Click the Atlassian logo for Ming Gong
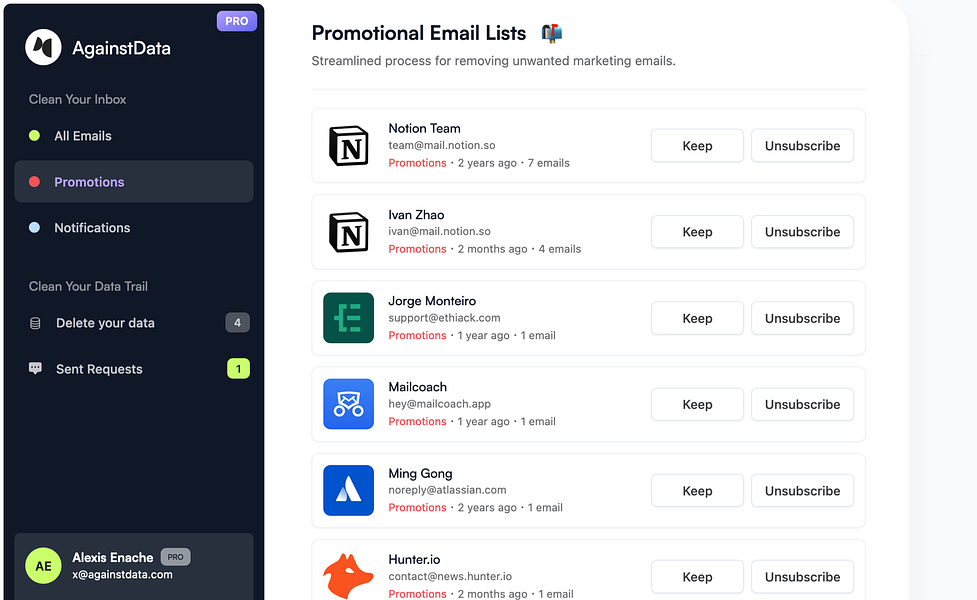The height and width of the screenshot is (600, 977). point(348,490)
